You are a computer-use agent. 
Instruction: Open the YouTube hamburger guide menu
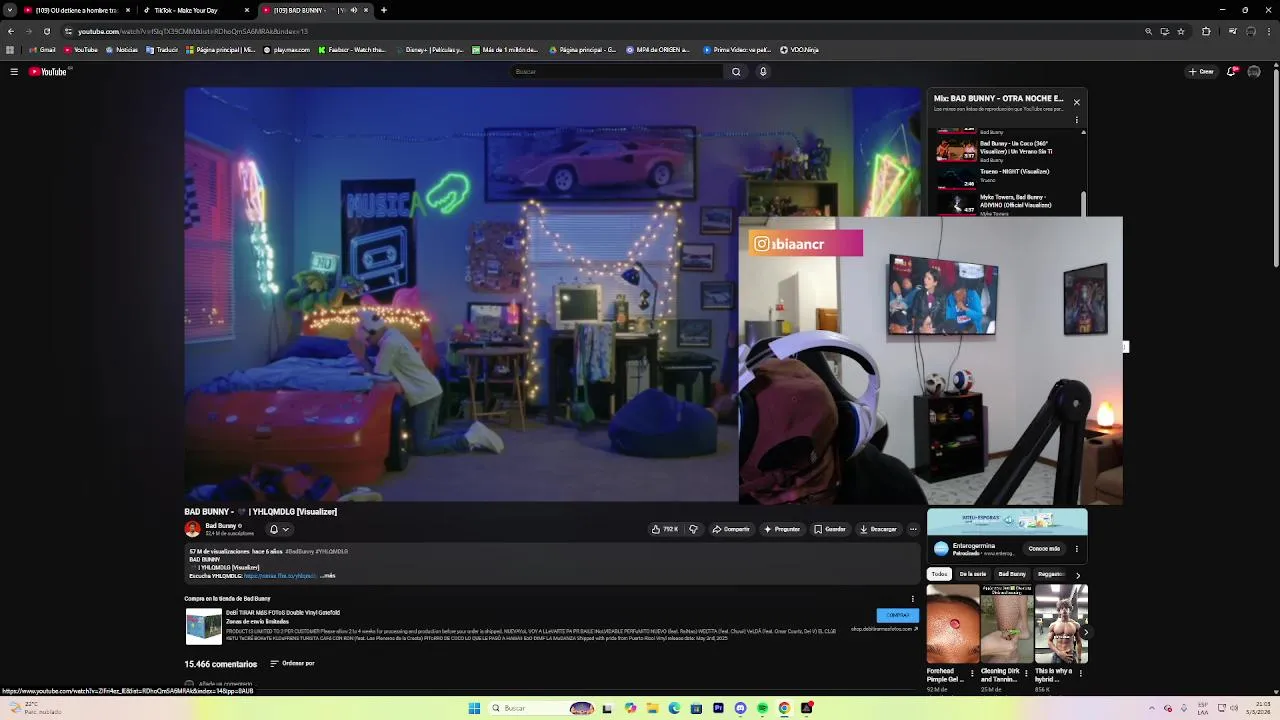pyautogui.click(x=14, y=72)
